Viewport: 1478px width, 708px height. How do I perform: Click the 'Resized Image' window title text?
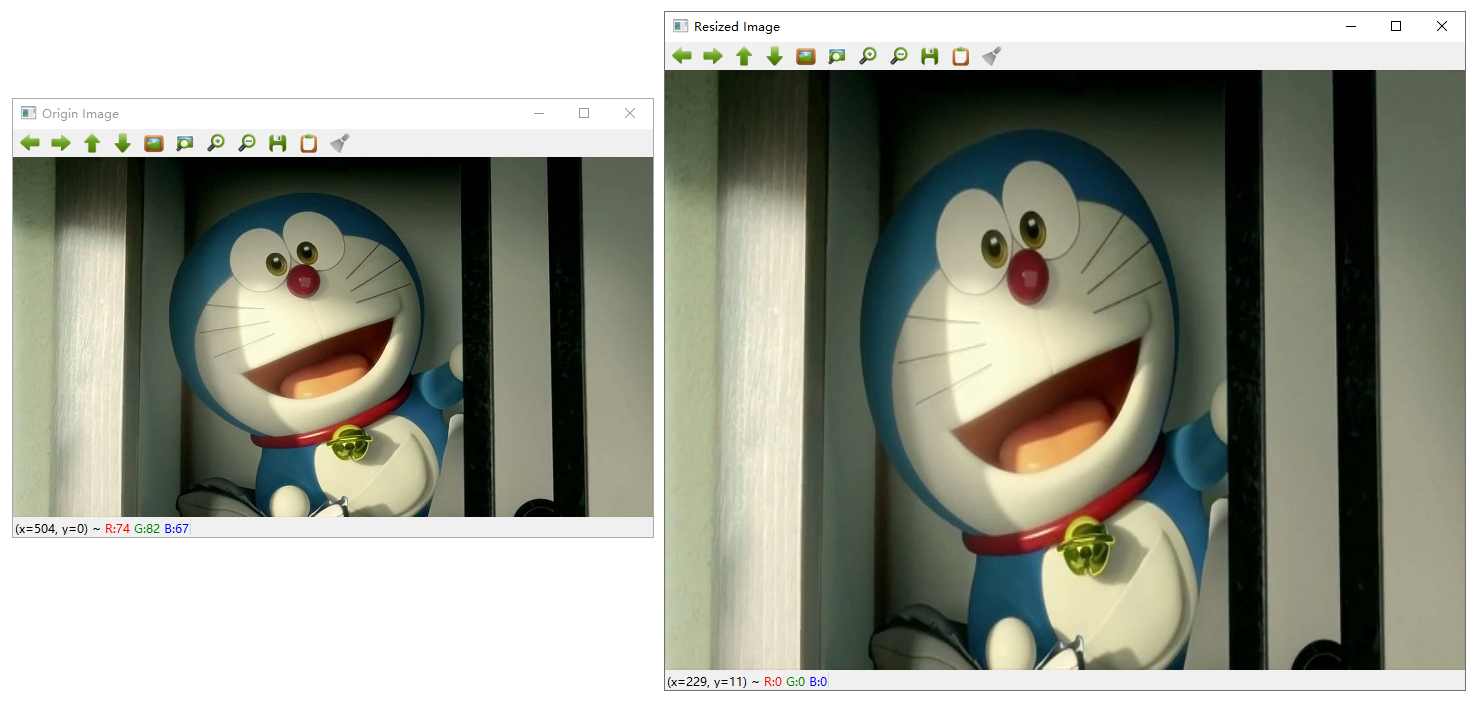click(x=737, y=27)
